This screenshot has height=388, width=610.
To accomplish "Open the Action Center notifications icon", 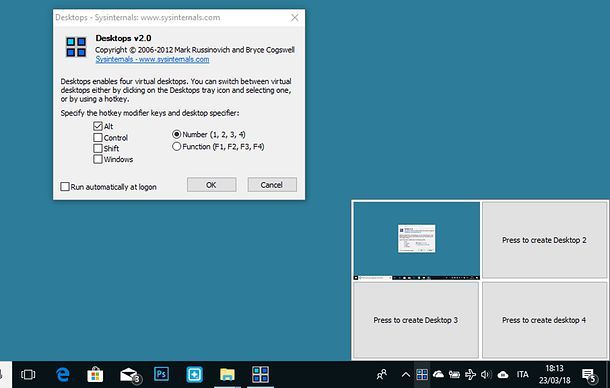I will click(589, 376).
